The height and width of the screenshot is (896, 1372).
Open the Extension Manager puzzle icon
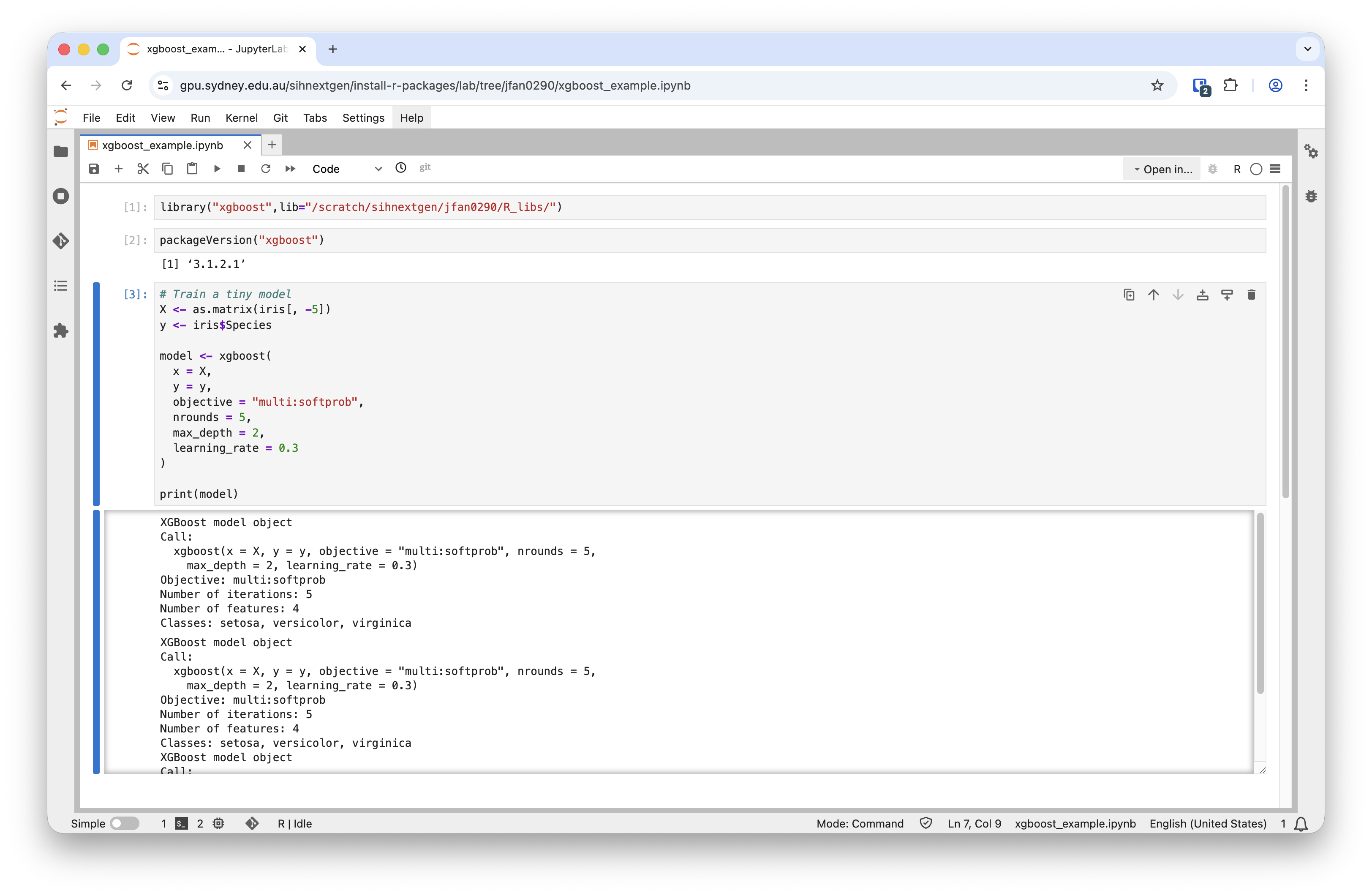click(60, 331)
